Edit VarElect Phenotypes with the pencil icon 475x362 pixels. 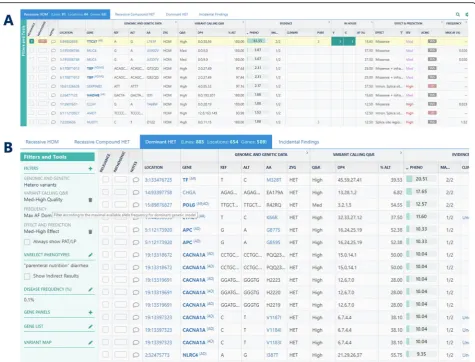point(90,255)
